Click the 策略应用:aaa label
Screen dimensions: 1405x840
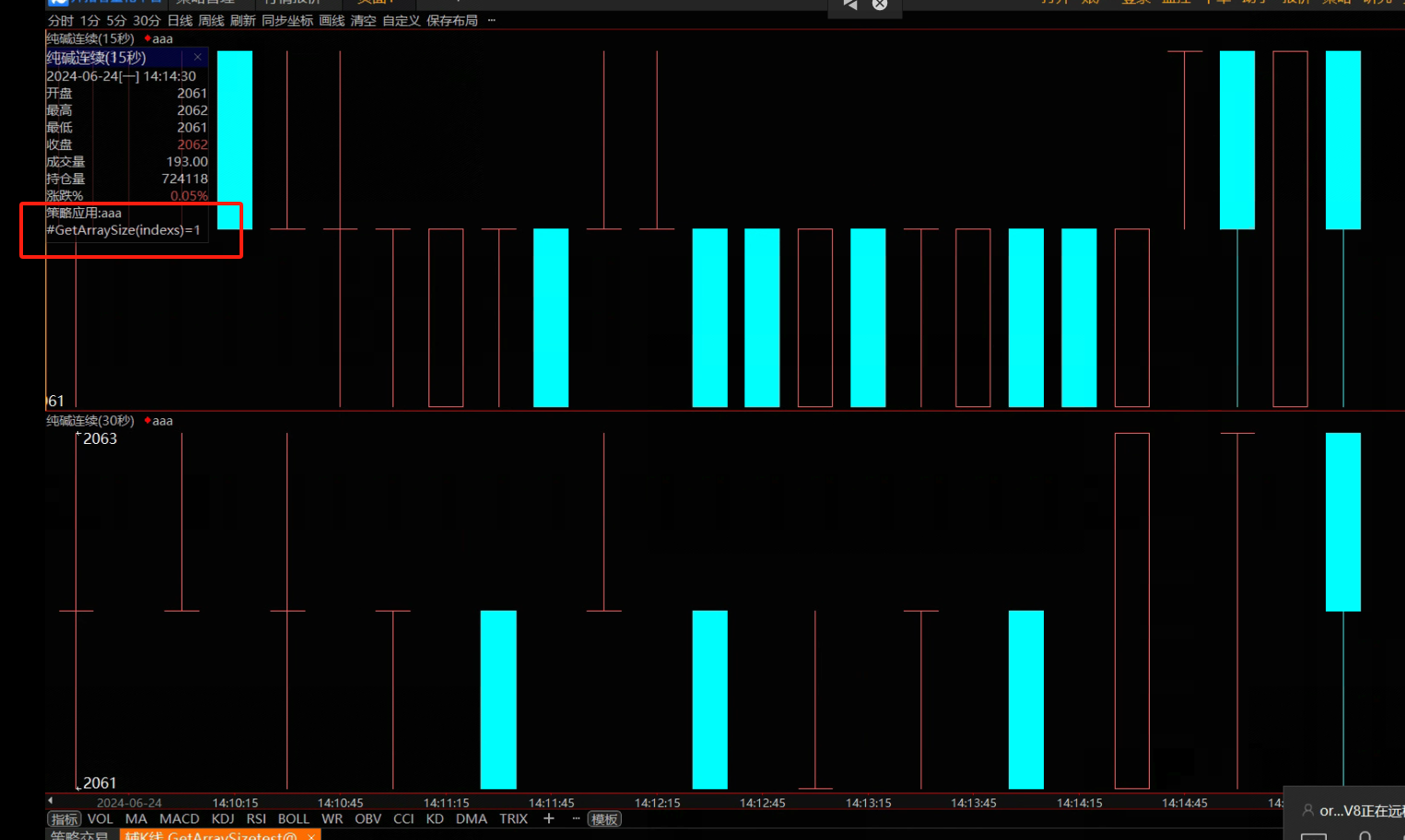point(84,213)
